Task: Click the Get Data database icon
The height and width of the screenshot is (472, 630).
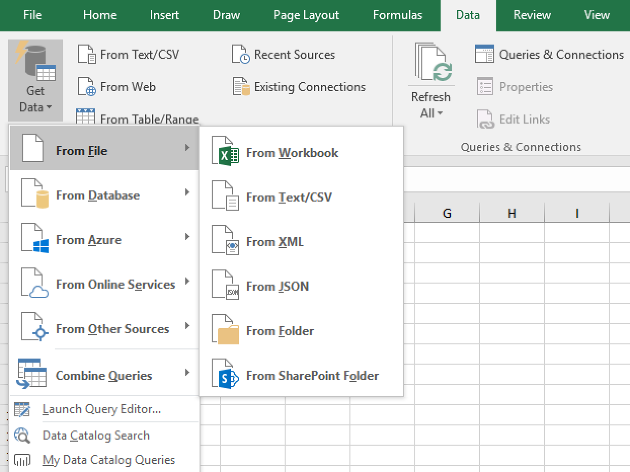Action: (x=35, y=61)
